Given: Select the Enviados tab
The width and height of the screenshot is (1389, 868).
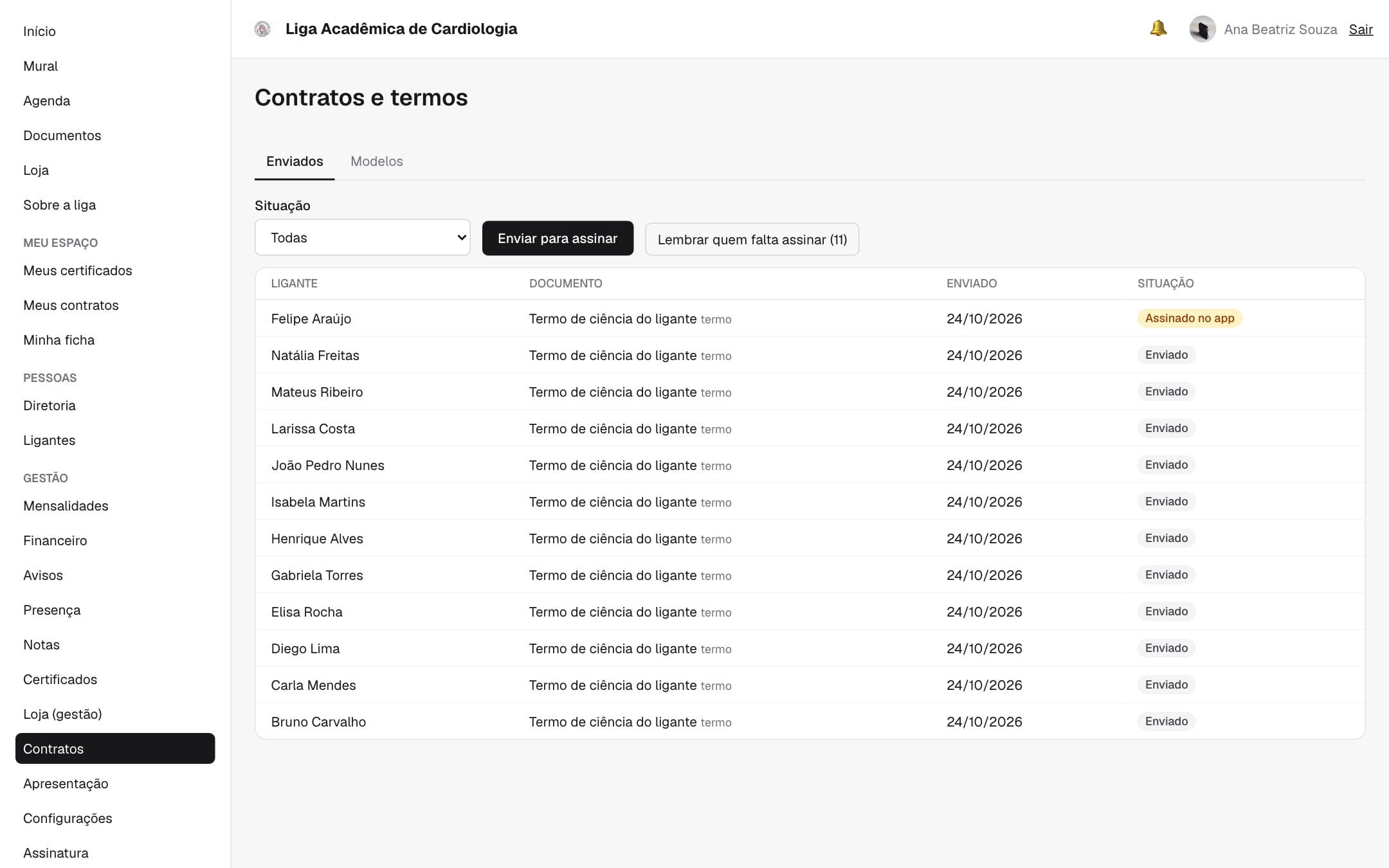Looking at the screenshot, I should coord(295,161).
